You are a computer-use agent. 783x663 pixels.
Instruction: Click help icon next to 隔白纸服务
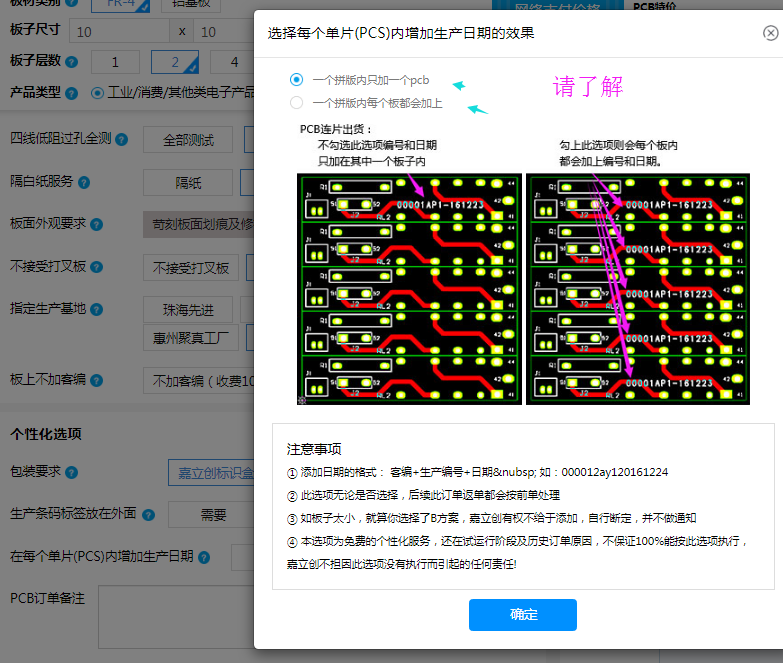[x=83, y=182]
